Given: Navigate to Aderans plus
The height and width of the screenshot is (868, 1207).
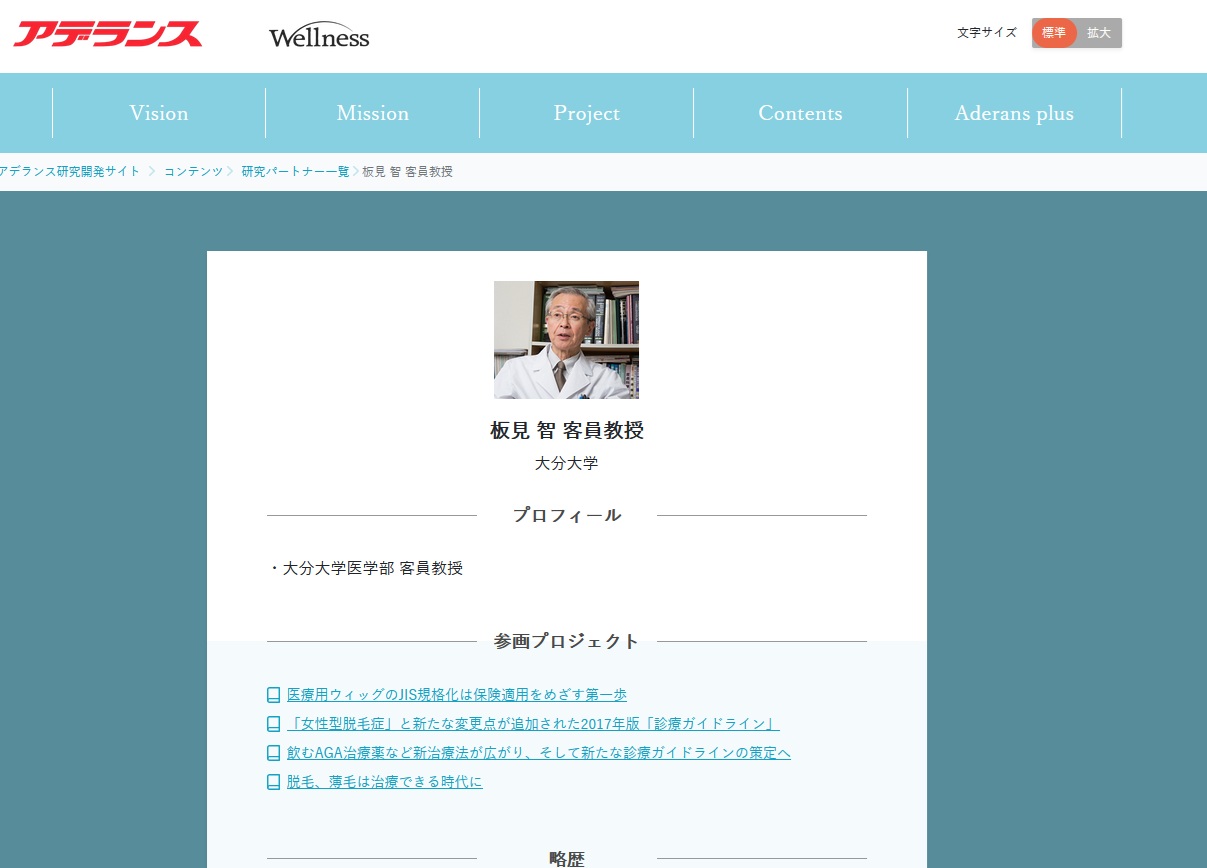Looking at the screenshot, I should pos(1014,113).
